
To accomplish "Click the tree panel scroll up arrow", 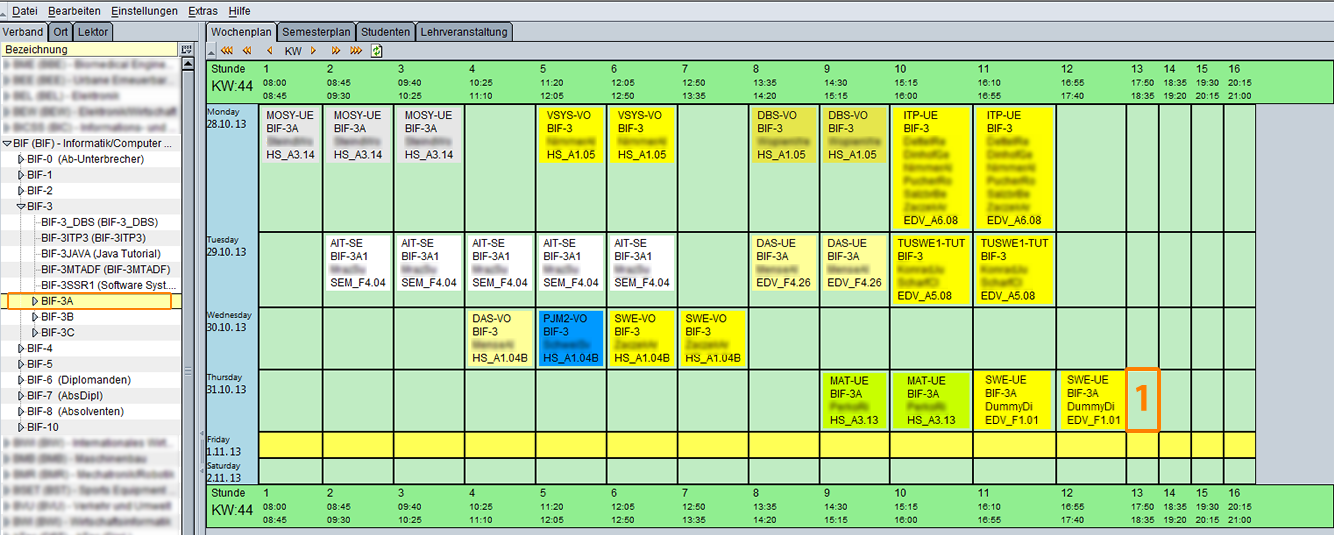I will point(186,63).
